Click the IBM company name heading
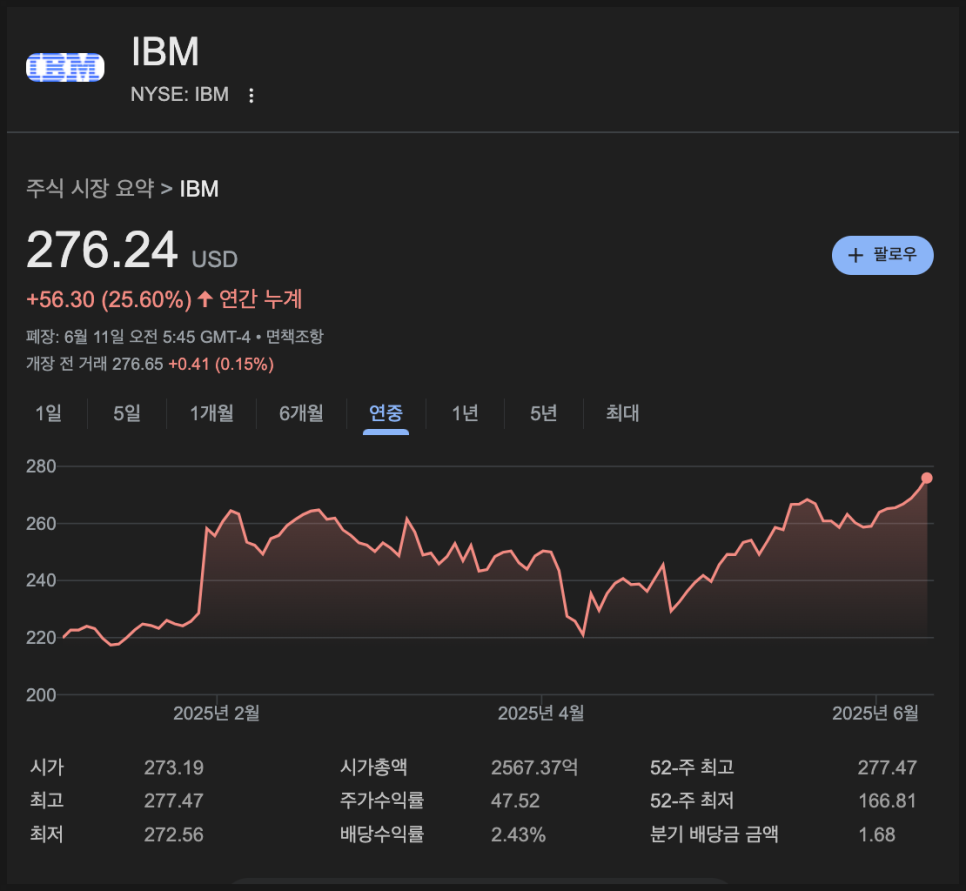The height and width of the screenshot is (891, 966). coord(165,51)
